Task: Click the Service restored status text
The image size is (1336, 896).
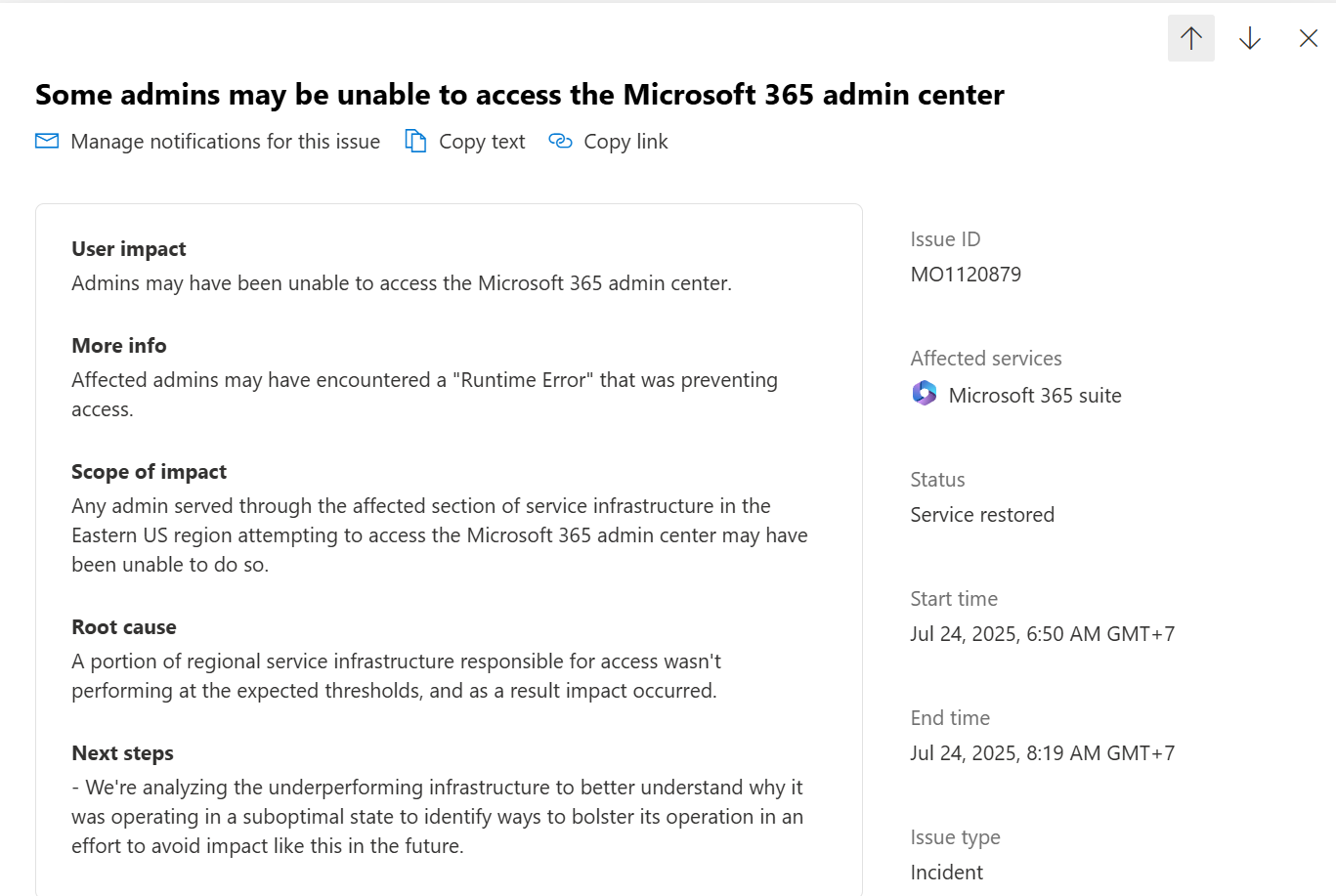Action: click(982, 515)
